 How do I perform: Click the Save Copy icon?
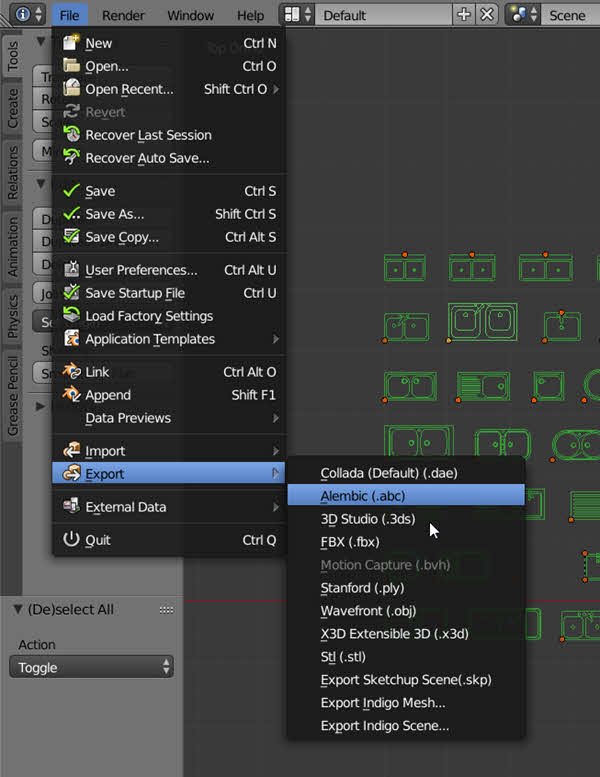(71, 237)
